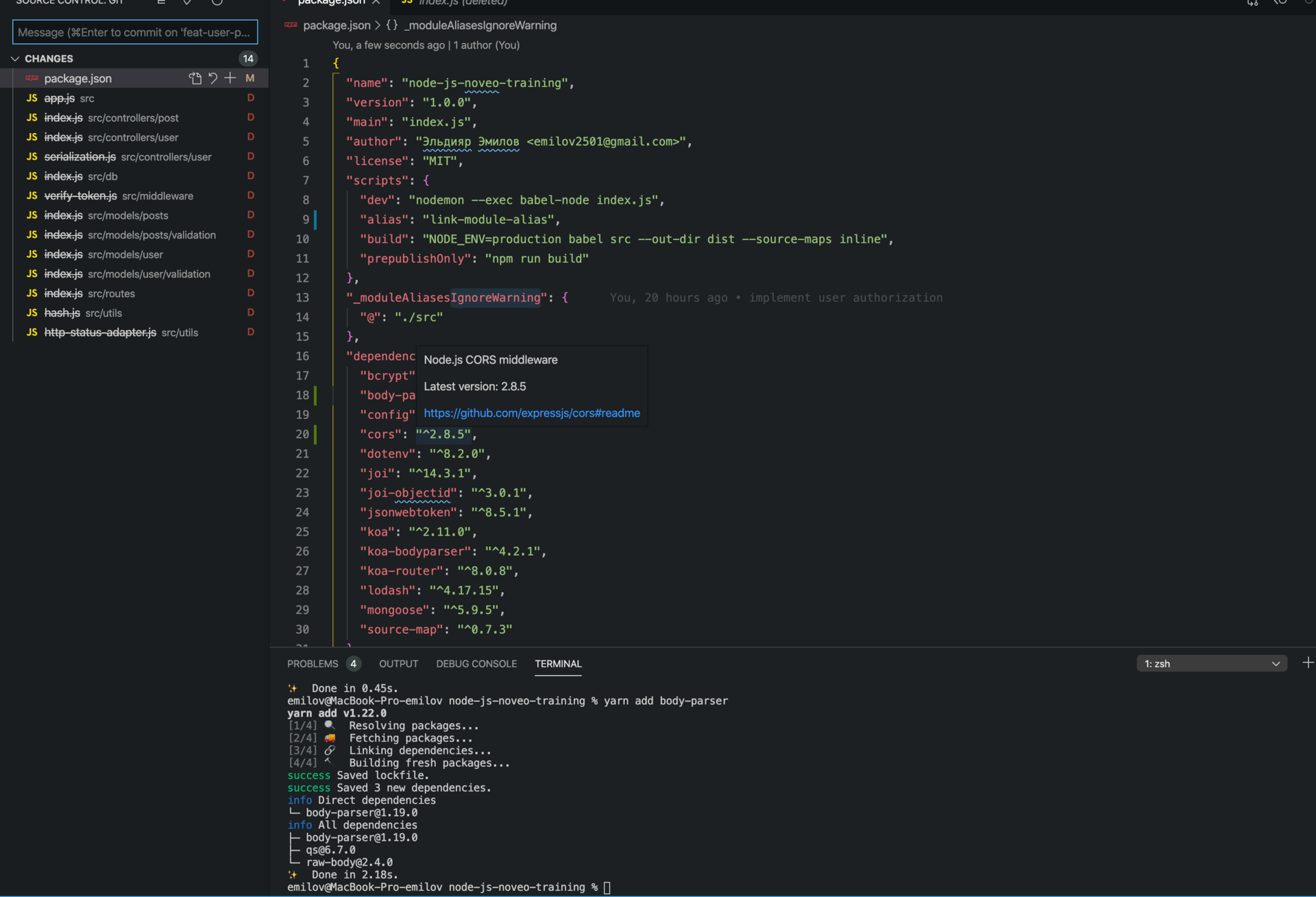Select deleted verify-token.js change
The image size is (1316, 897).
click(134, 196)
